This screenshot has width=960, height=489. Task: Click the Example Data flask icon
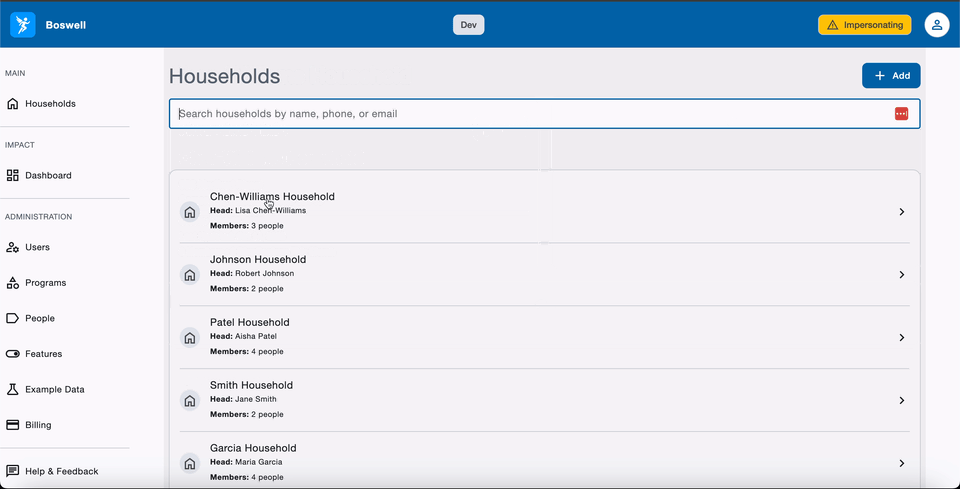tap(13, 389)
